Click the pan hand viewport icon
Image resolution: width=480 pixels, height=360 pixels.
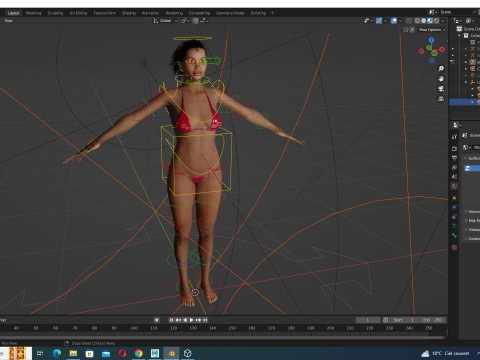pos(441,79)
